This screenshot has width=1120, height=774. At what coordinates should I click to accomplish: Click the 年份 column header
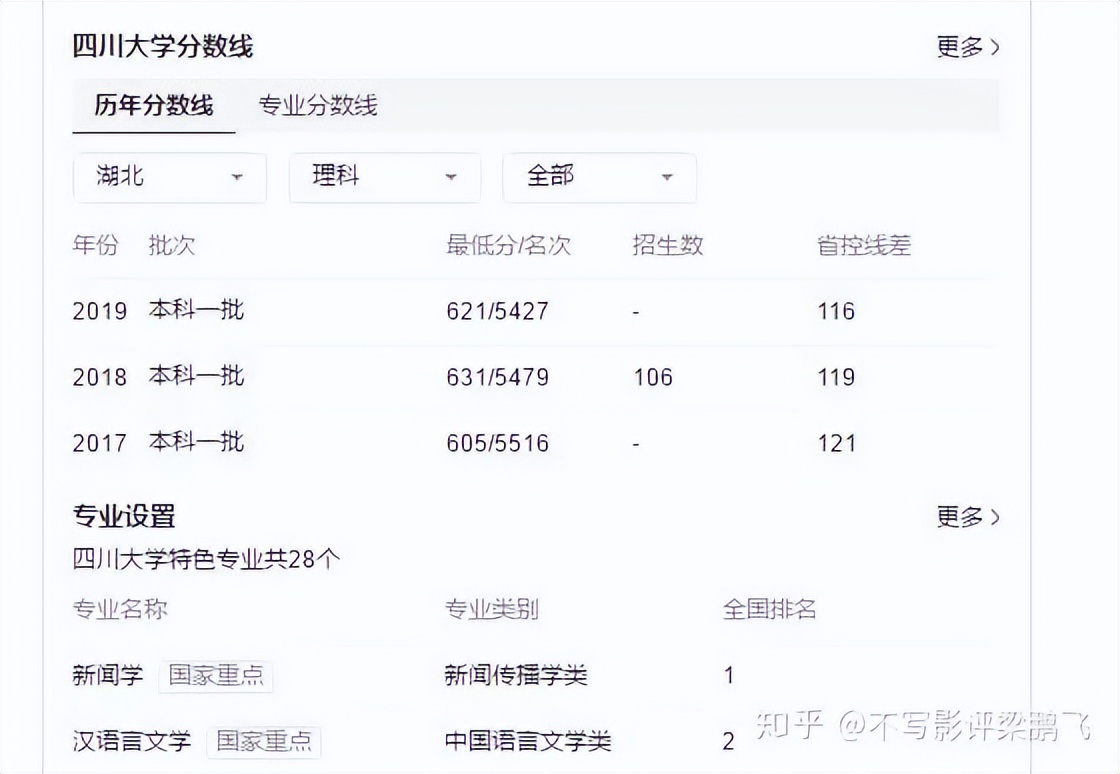click(96, 246)
